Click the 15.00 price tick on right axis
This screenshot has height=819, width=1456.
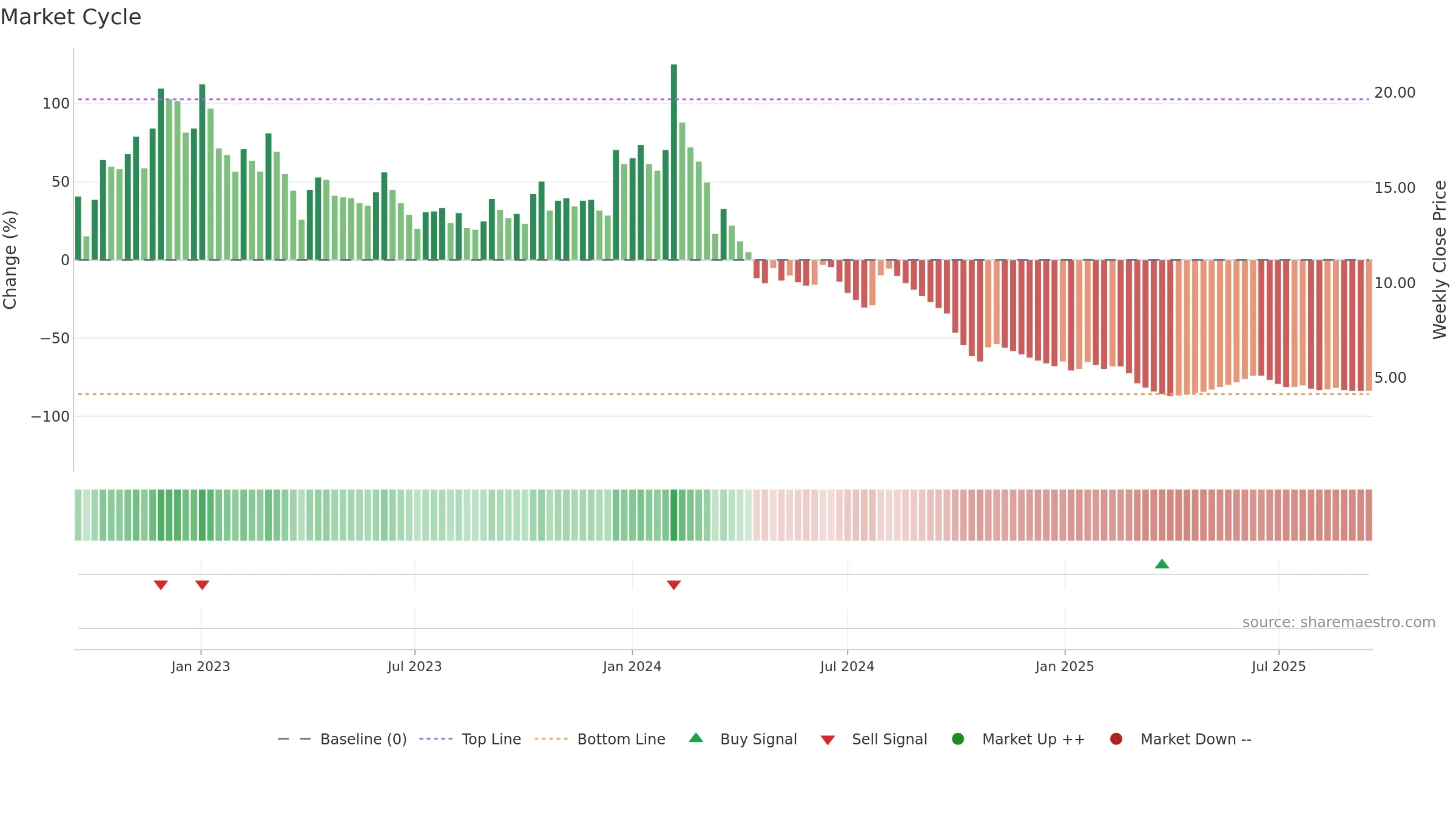coord(1395,188)
